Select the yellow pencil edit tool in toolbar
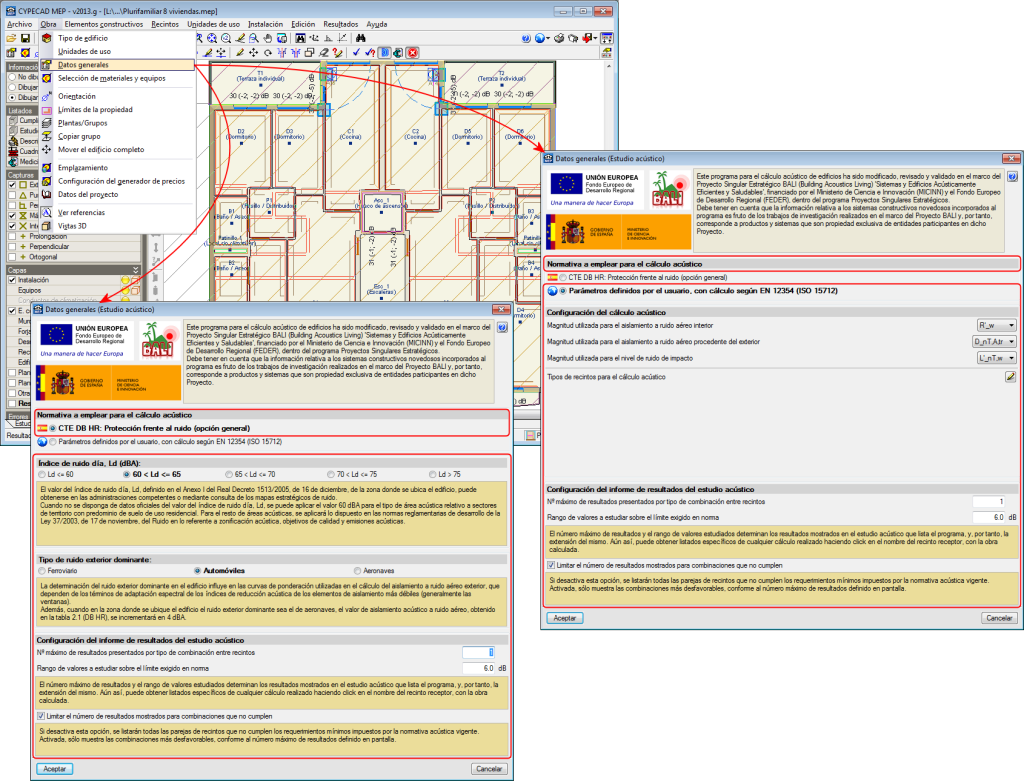Viewport: 1024px width, 781px height. click(x=240, y=53)
